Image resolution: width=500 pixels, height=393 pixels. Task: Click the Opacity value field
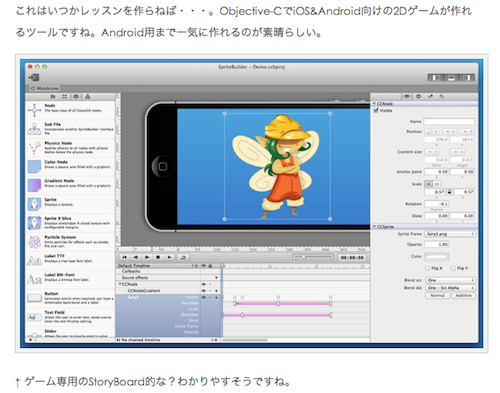click(437, 245)
